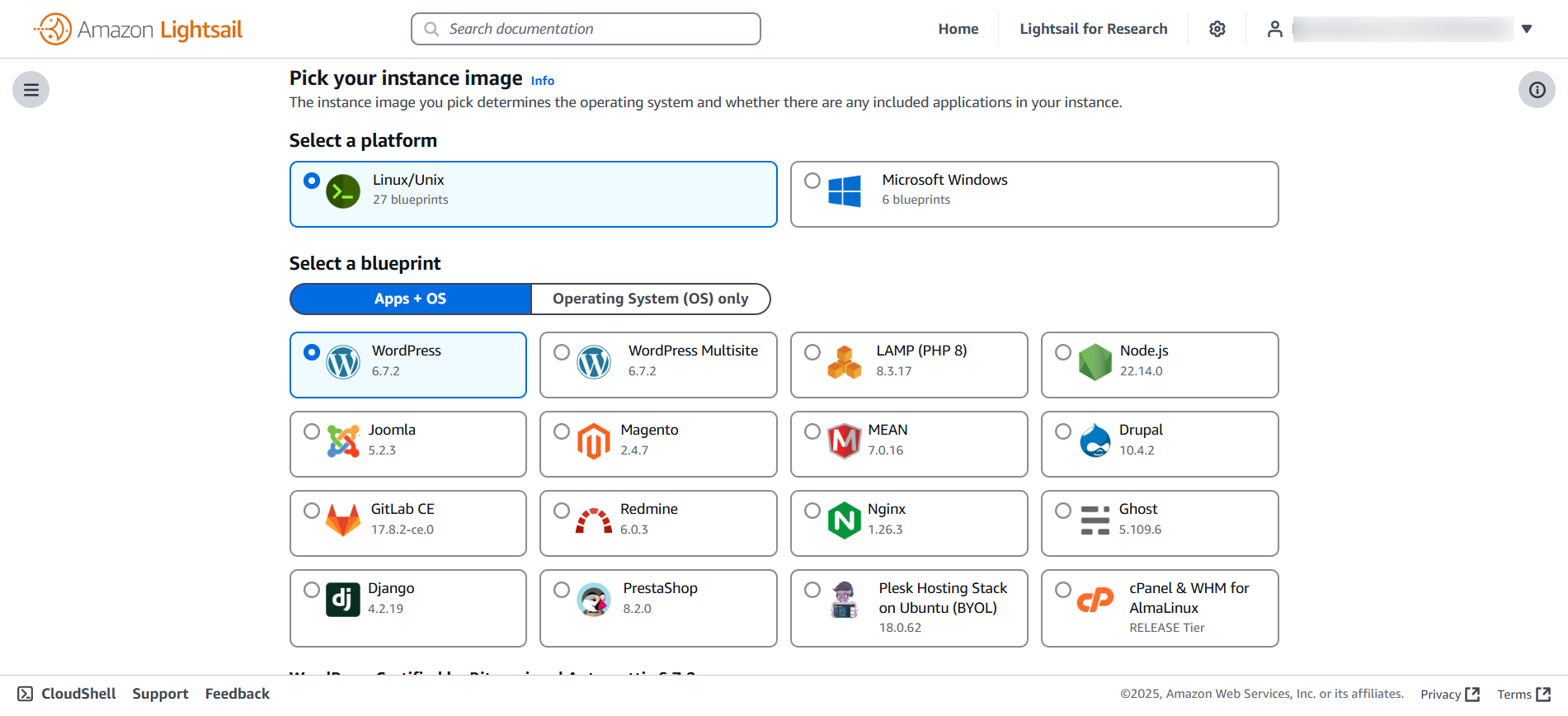Open Lightsail for Research link
This screenshot has width=1568, height=716.
[x=1093, y=29]
